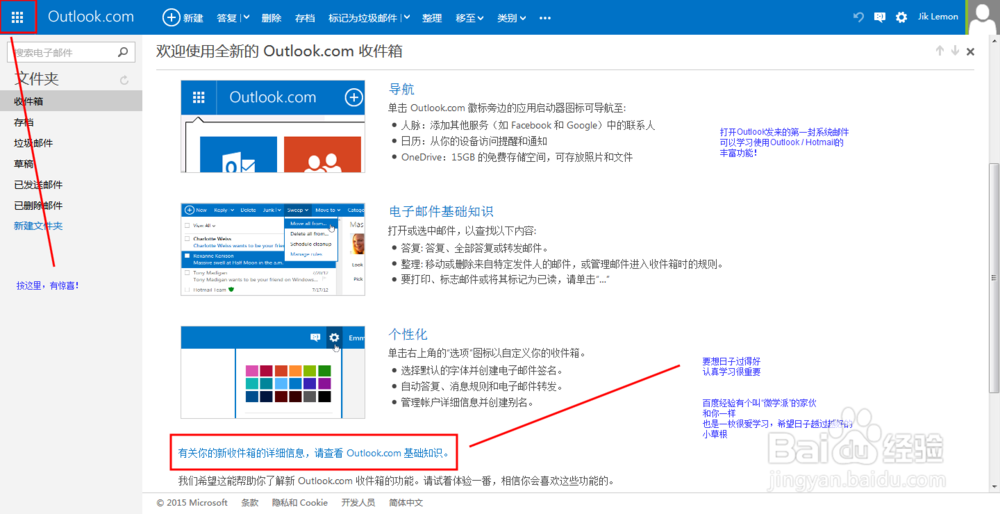The height and width of the screenshot is (514, 1000).
Task: Mark message as junk with 标记为垃圾邮件
Action: (x=363, y=18)
